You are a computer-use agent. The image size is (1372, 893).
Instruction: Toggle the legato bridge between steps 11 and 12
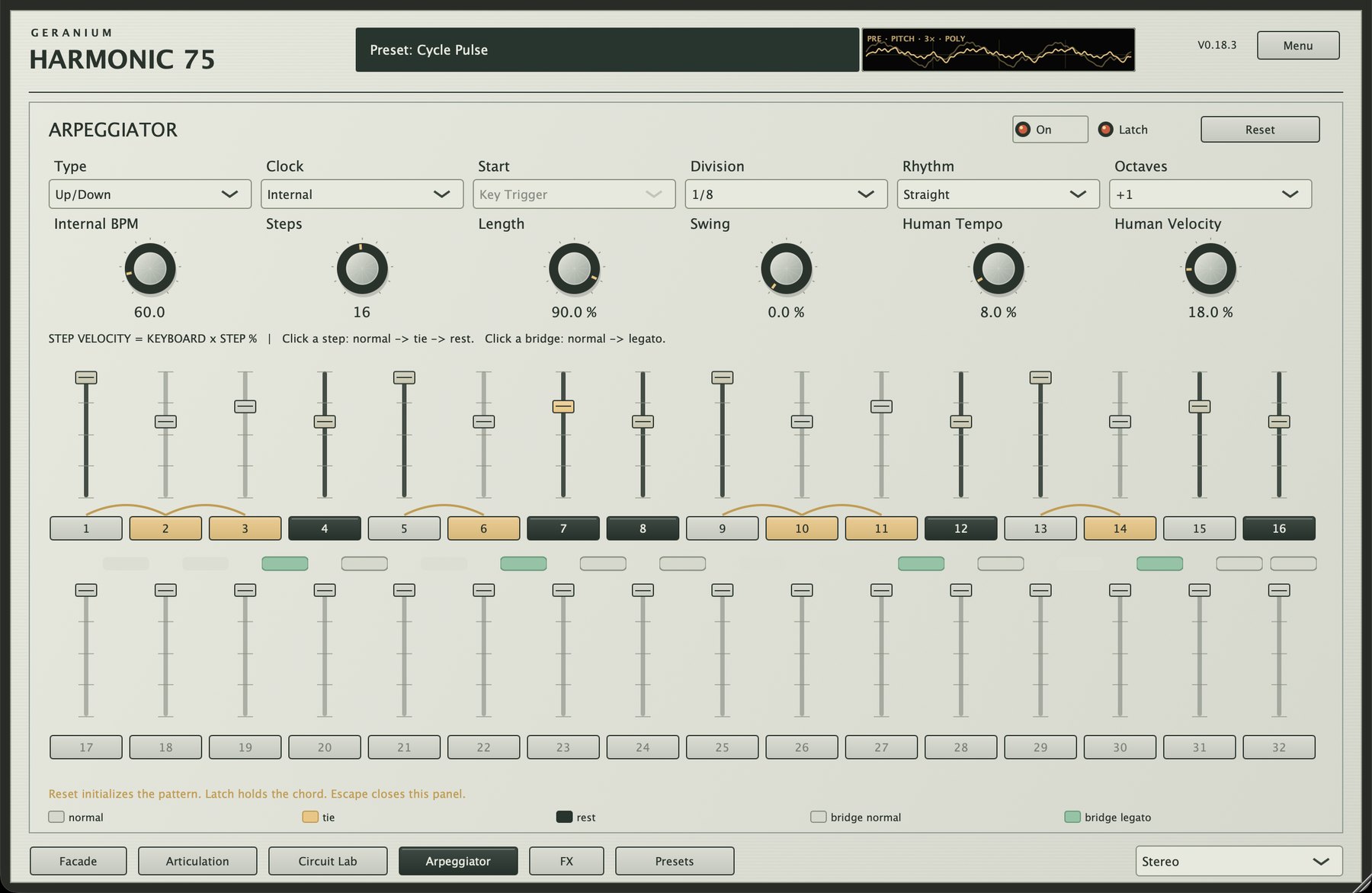click(922, 564)
